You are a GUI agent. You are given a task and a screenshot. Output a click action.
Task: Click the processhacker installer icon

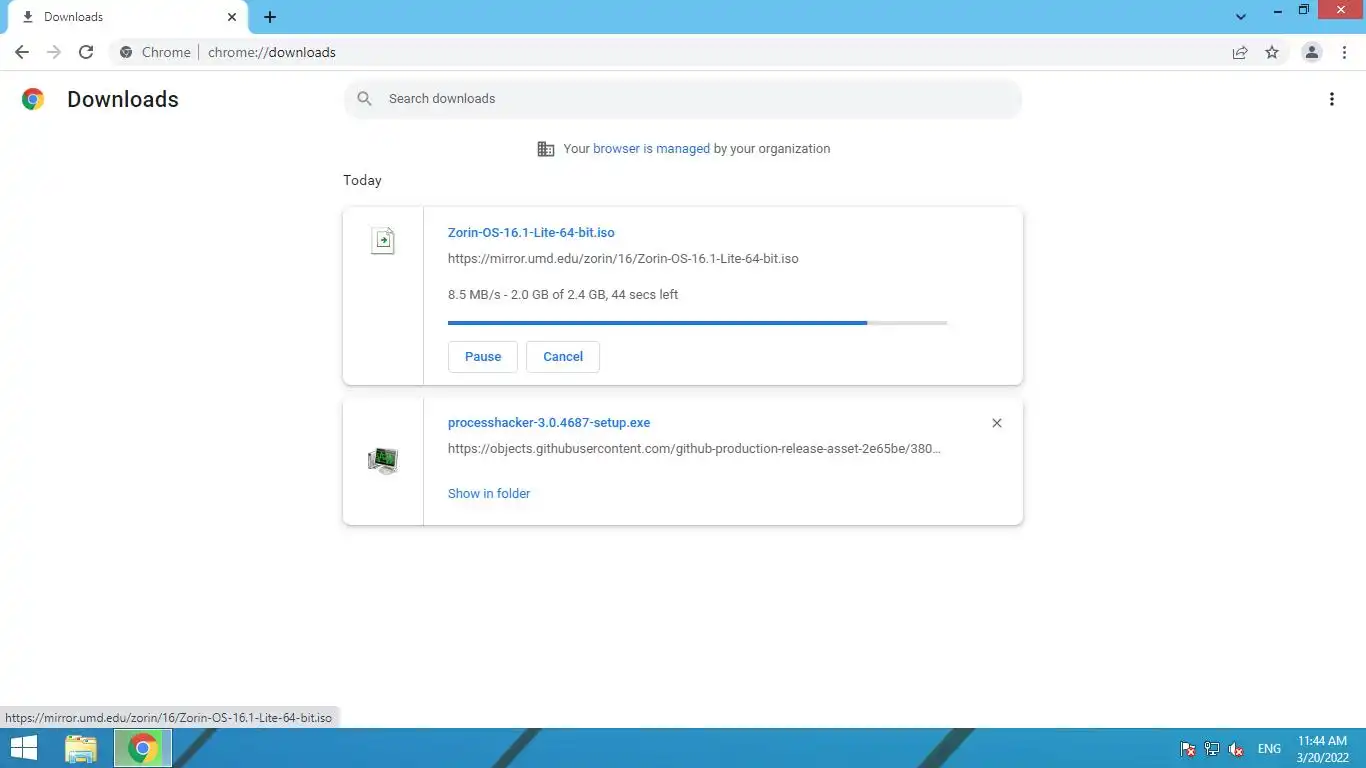click(x=383, y=460)
